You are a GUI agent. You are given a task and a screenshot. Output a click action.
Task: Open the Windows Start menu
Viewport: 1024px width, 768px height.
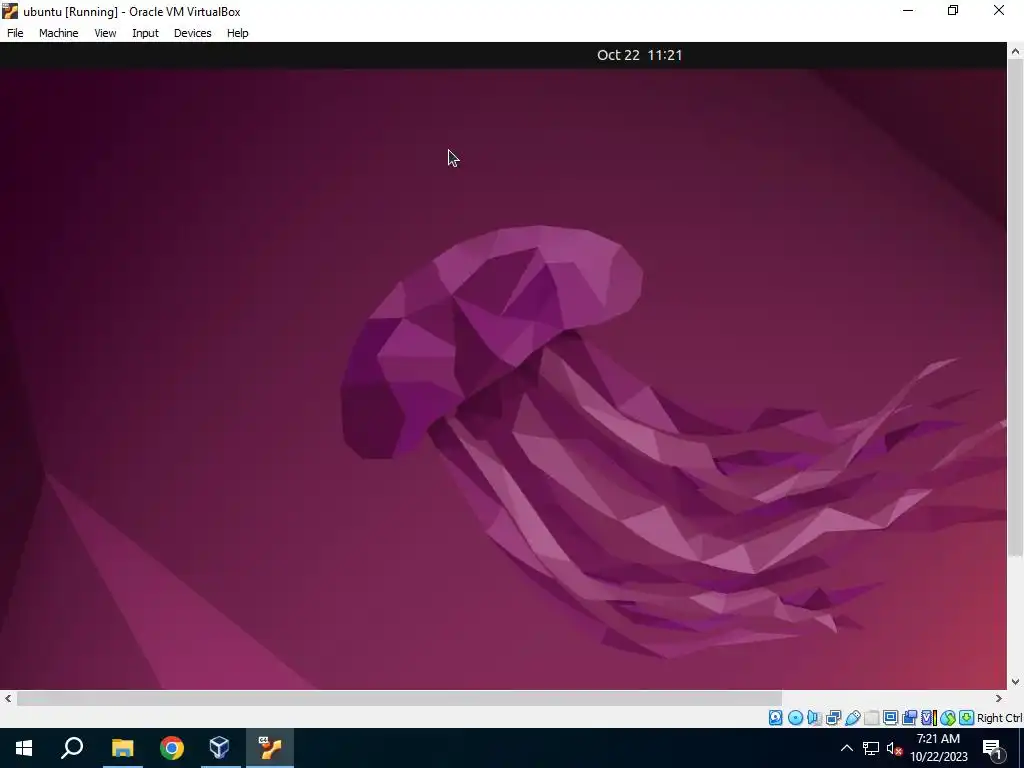(x=24, y=748)
